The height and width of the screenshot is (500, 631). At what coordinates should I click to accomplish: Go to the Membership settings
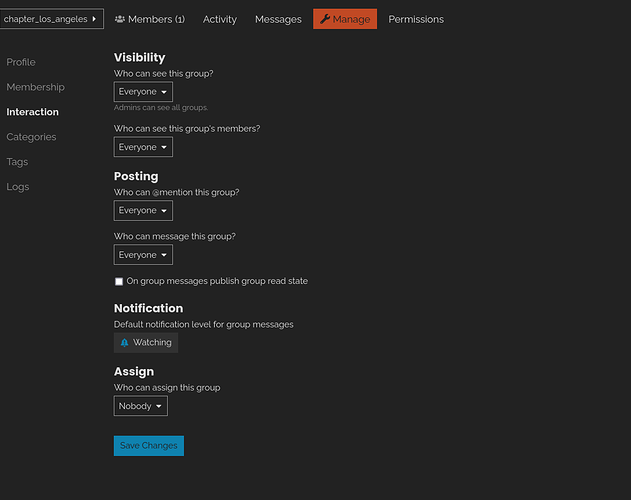[x=35, y=87]
